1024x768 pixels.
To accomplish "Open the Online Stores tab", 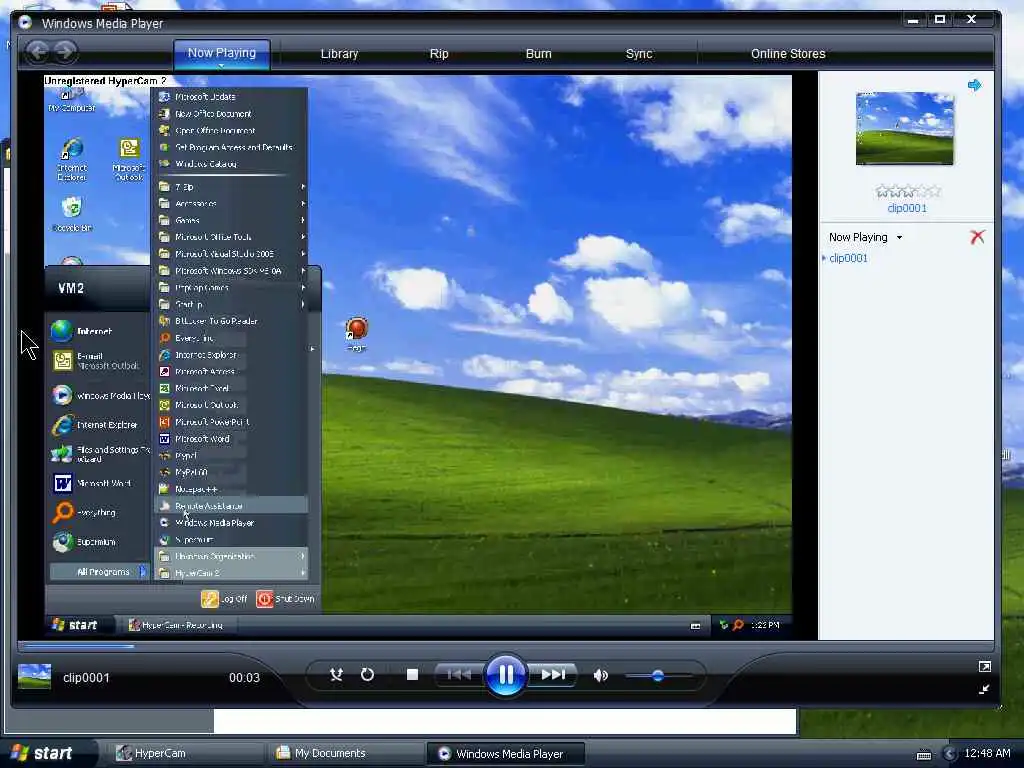I will [x=788, y=54].
